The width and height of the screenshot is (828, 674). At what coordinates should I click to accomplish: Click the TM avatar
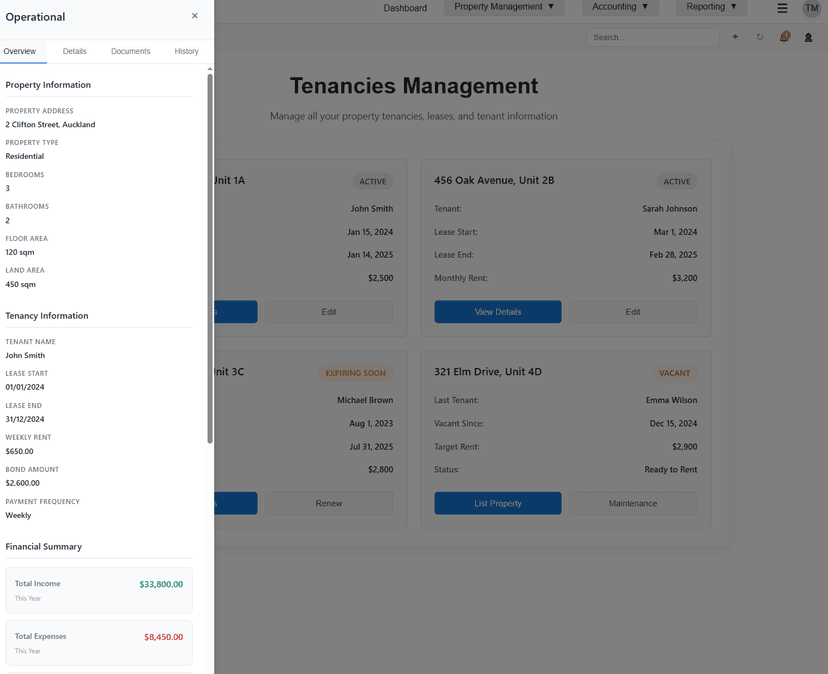pyautogui.click(x=812, y=8)
